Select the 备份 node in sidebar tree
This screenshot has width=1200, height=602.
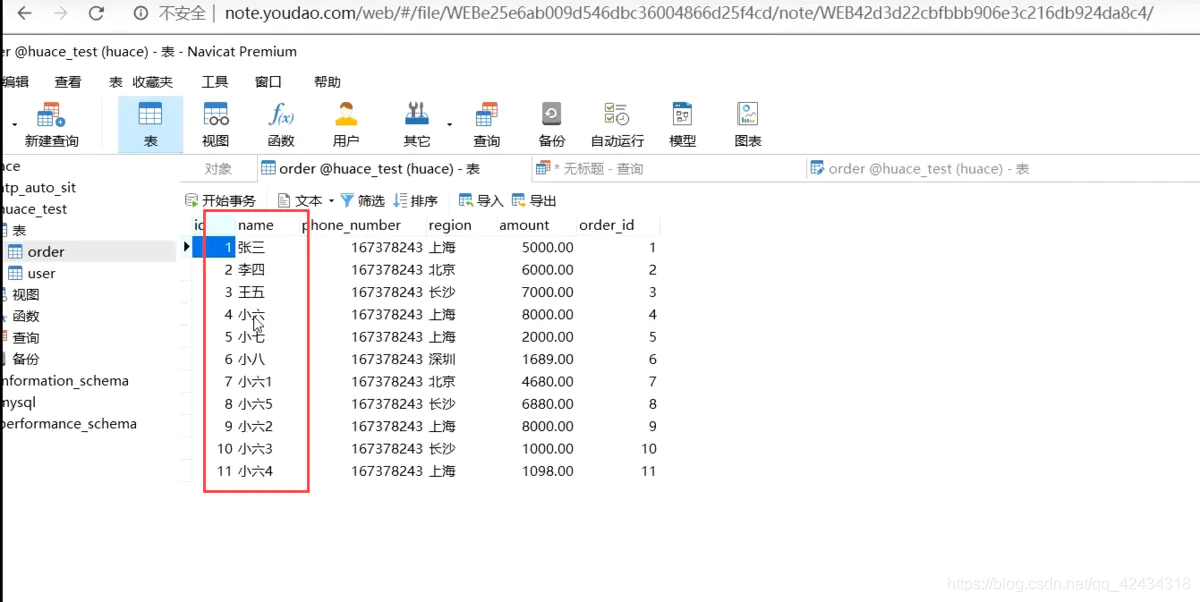coord(25,359)
